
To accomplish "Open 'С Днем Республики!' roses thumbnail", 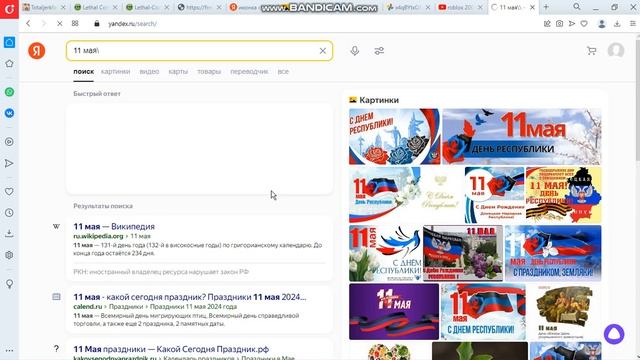I will click(395, 136).
